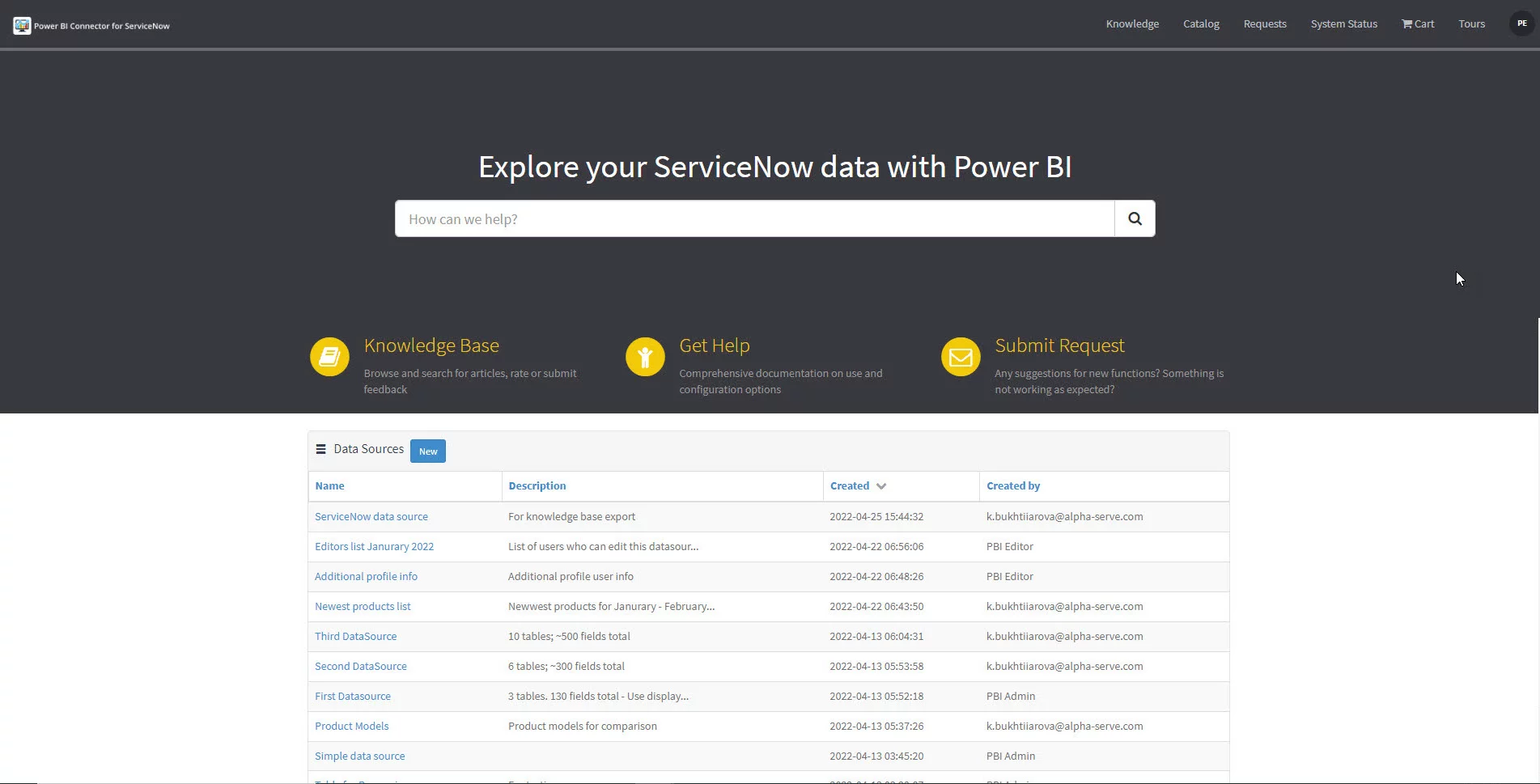Open Knowledge Base via the book icon
1540x784 pixels.
[329, 356]
